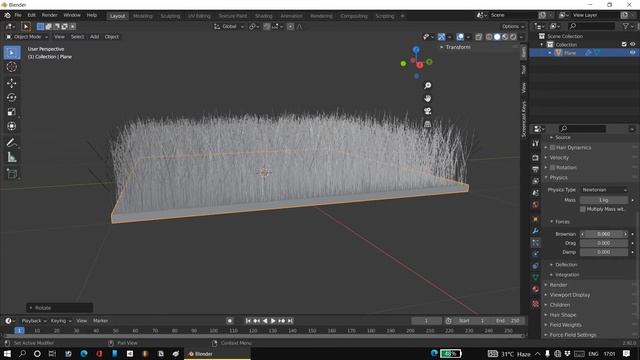Viewport: 640px width, 360px height.
Task: Pick the Scale tool
Action: tap(12, 112)
